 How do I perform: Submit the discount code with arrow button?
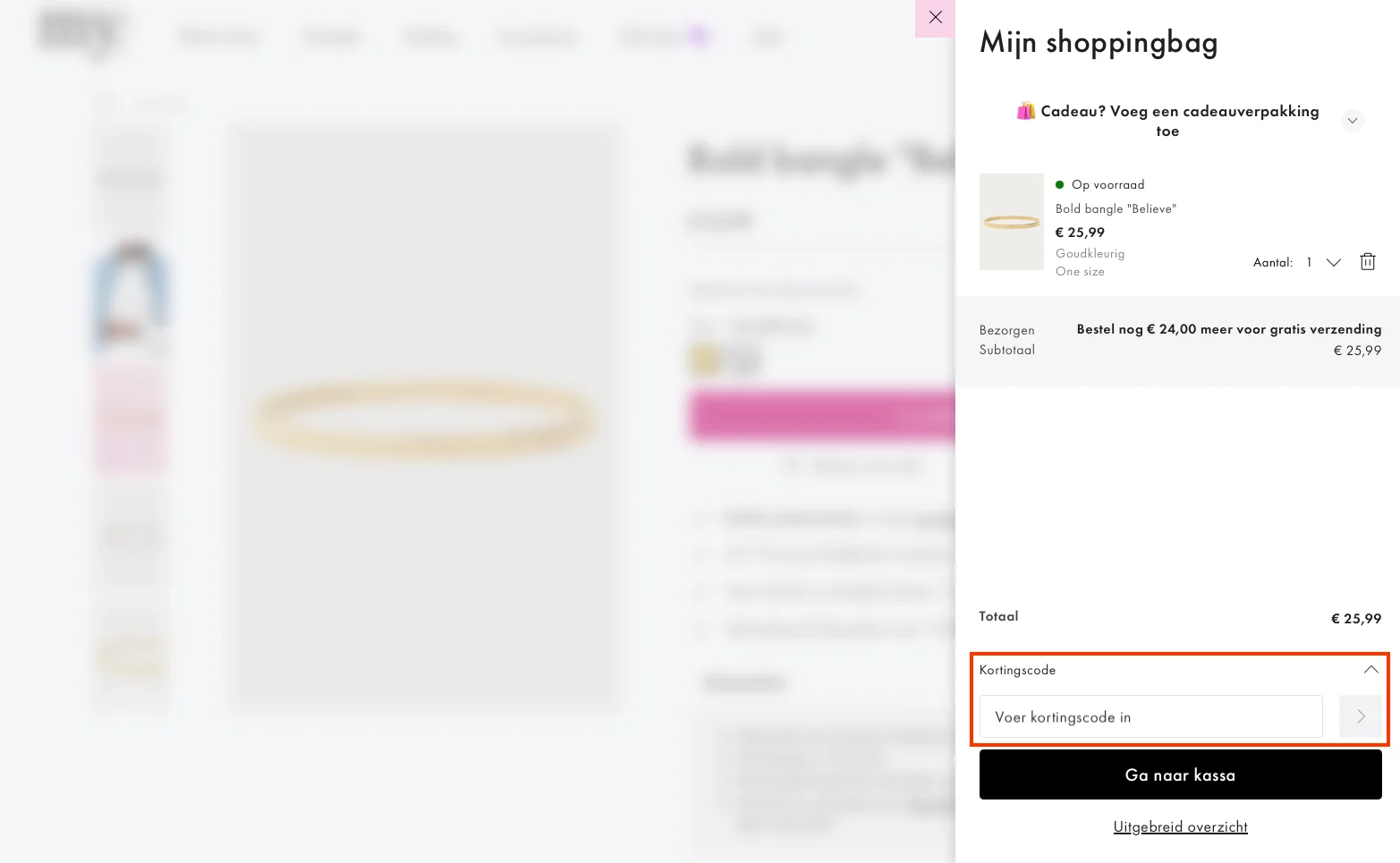(1360, 716)
